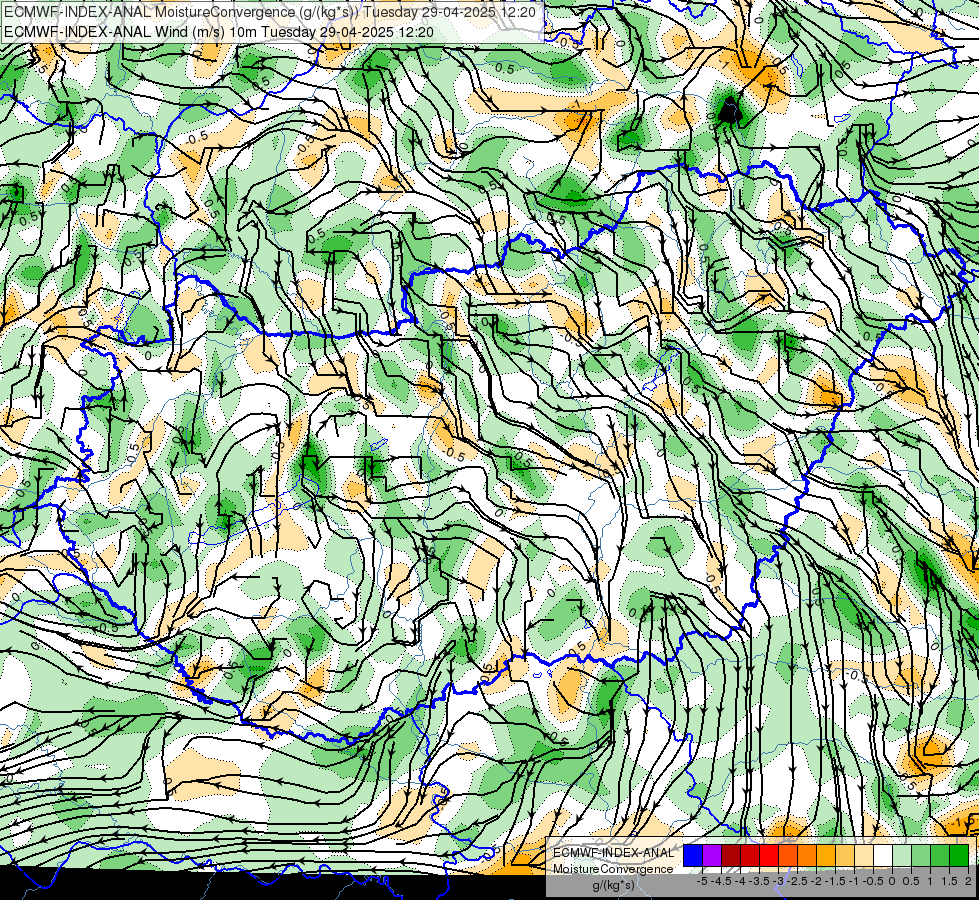Choose the red swatch between -4 and -3.5

750,855
